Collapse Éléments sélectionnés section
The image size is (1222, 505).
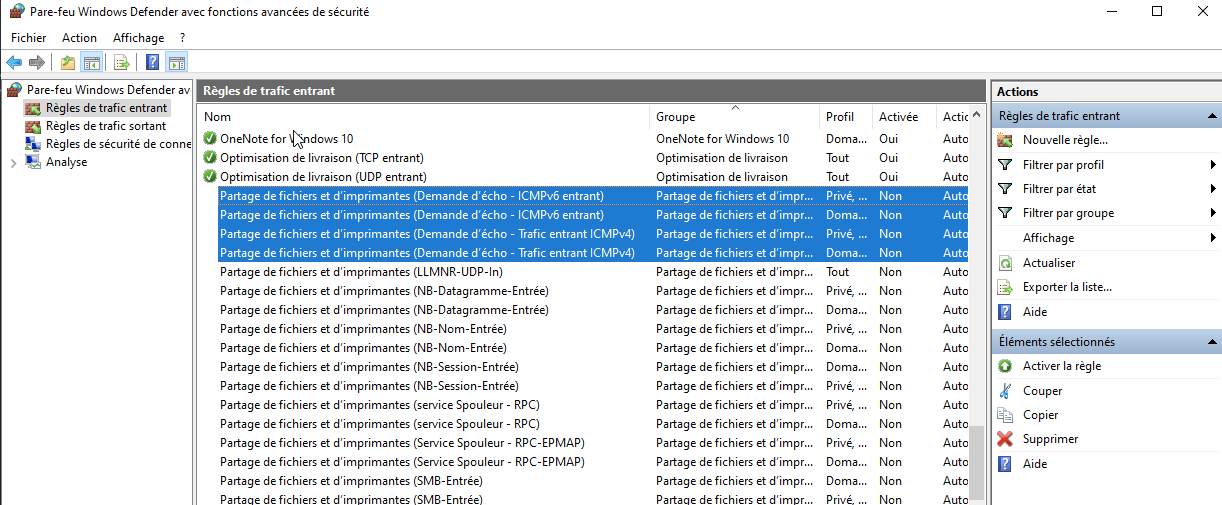(x=1211, y=342)
